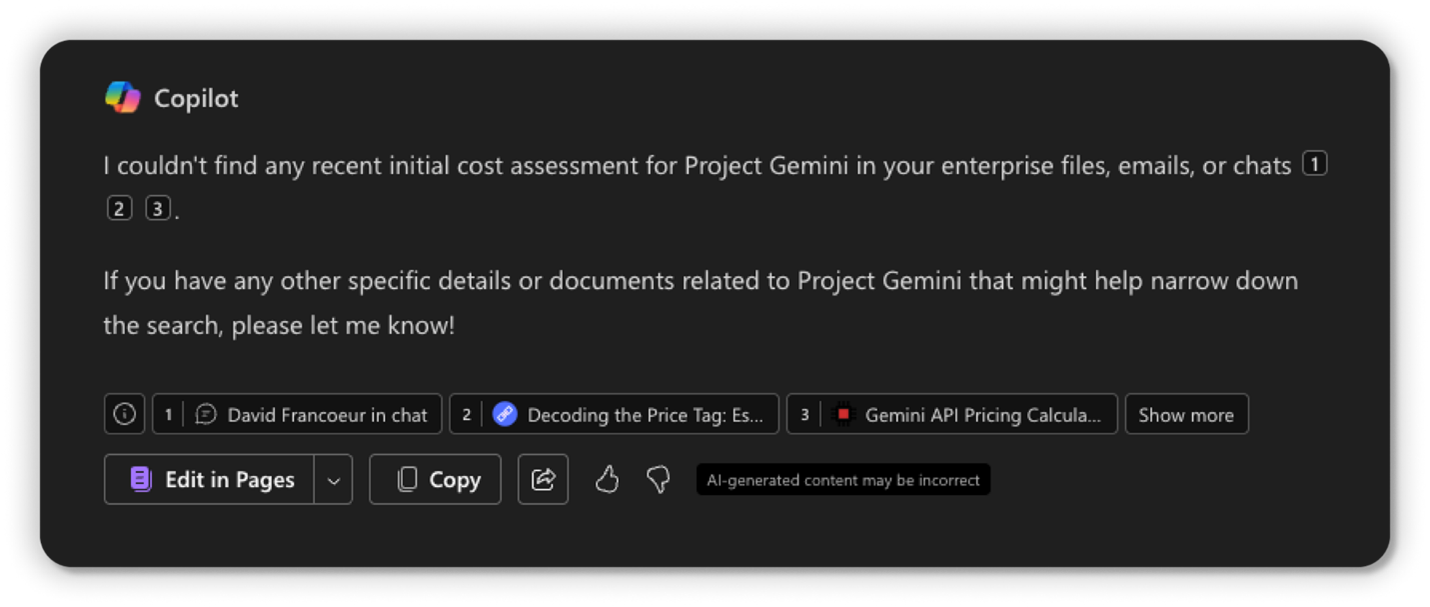The height and width of the screenshot is (607, 1430).
Task: Click the Pages icon on Edit in Pages
Action: [138, 479]
